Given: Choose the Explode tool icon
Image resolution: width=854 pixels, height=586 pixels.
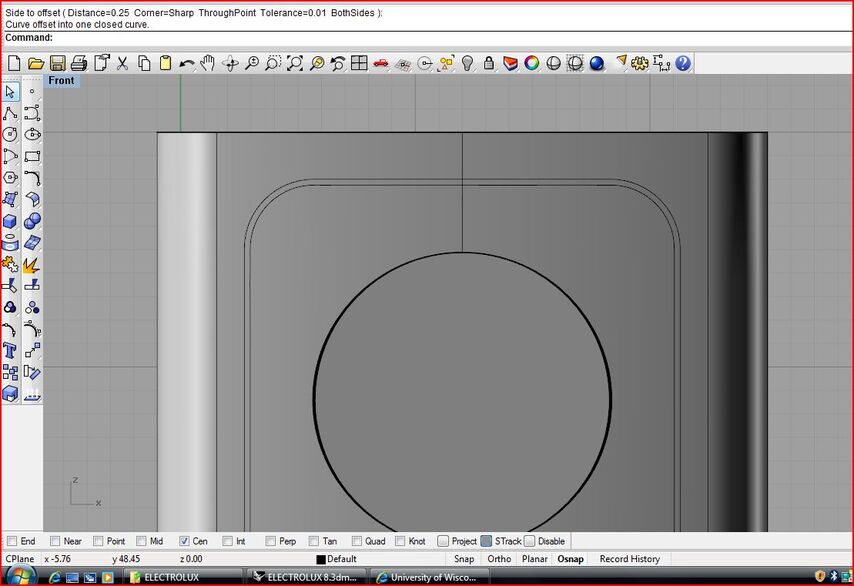Looking at the screenshot, I should (32, 265).
